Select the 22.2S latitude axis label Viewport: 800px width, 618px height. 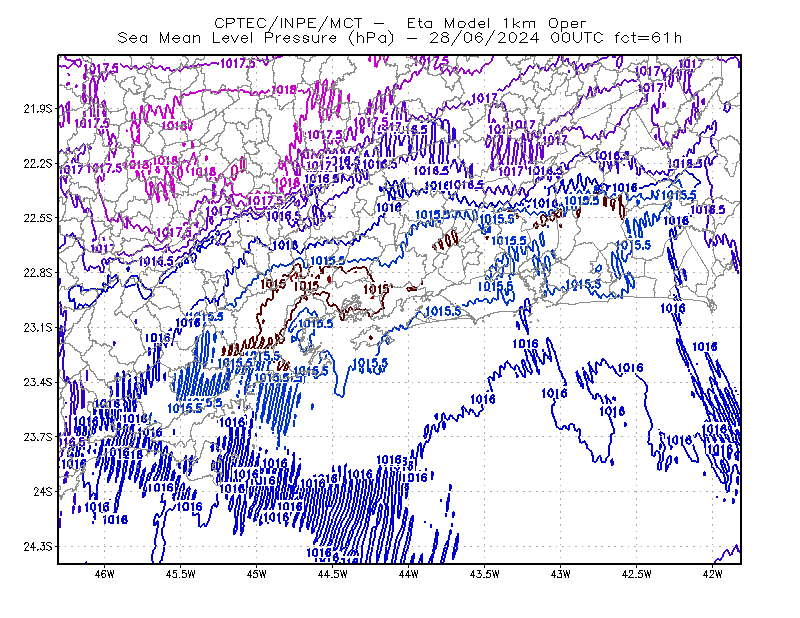(x=37, y=163)
